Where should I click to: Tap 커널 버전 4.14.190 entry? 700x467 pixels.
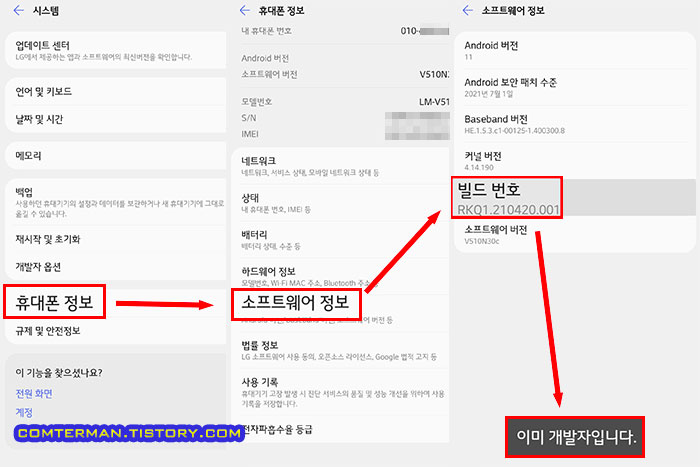click(x=575, y=161)
